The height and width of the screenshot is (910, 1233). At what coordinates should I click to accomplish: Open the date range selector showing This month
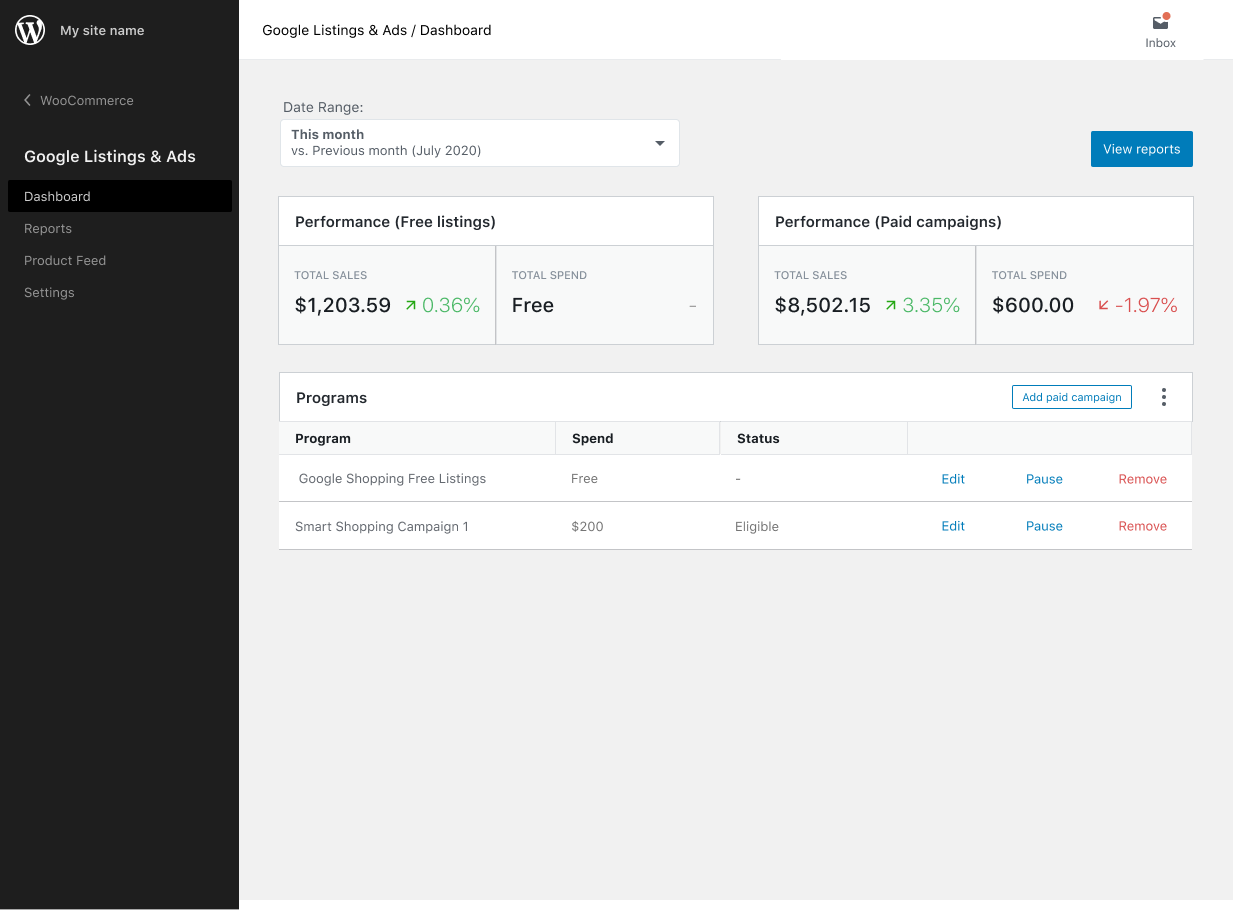480,142
